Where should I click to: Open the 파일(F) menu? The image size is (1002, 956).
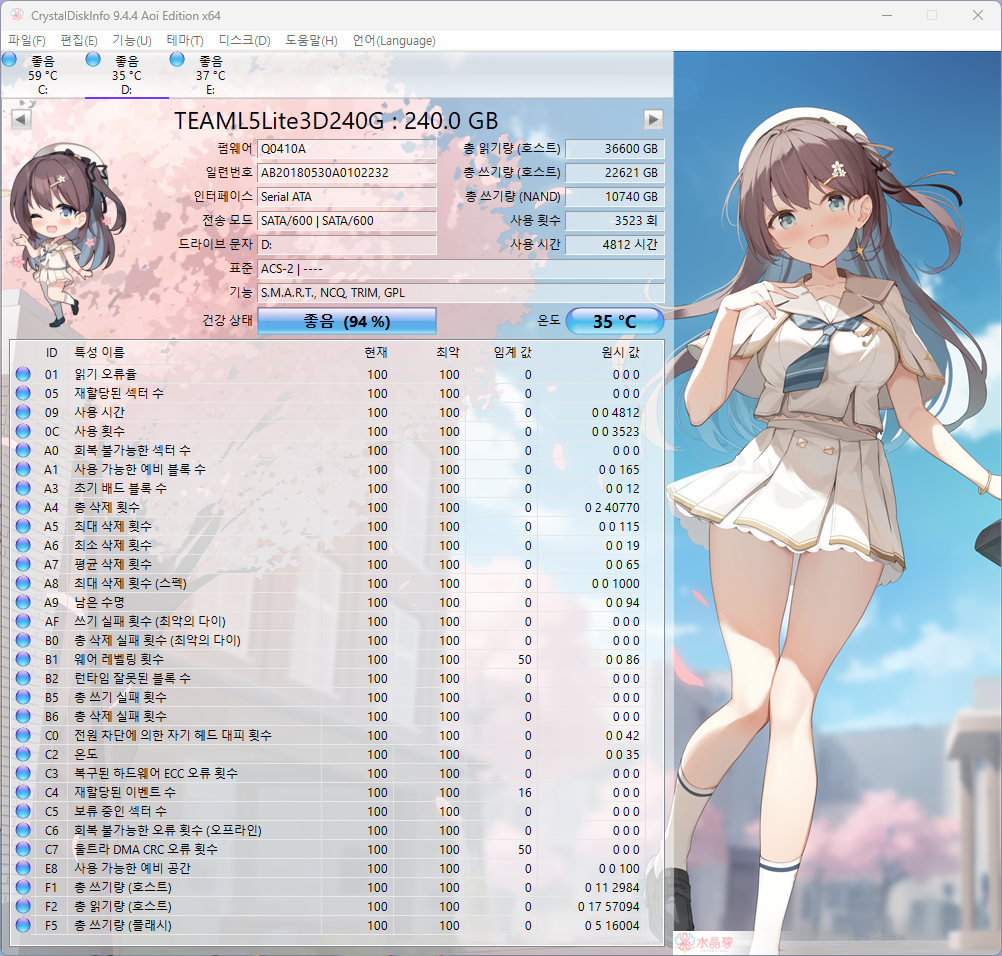pos(26,41)
